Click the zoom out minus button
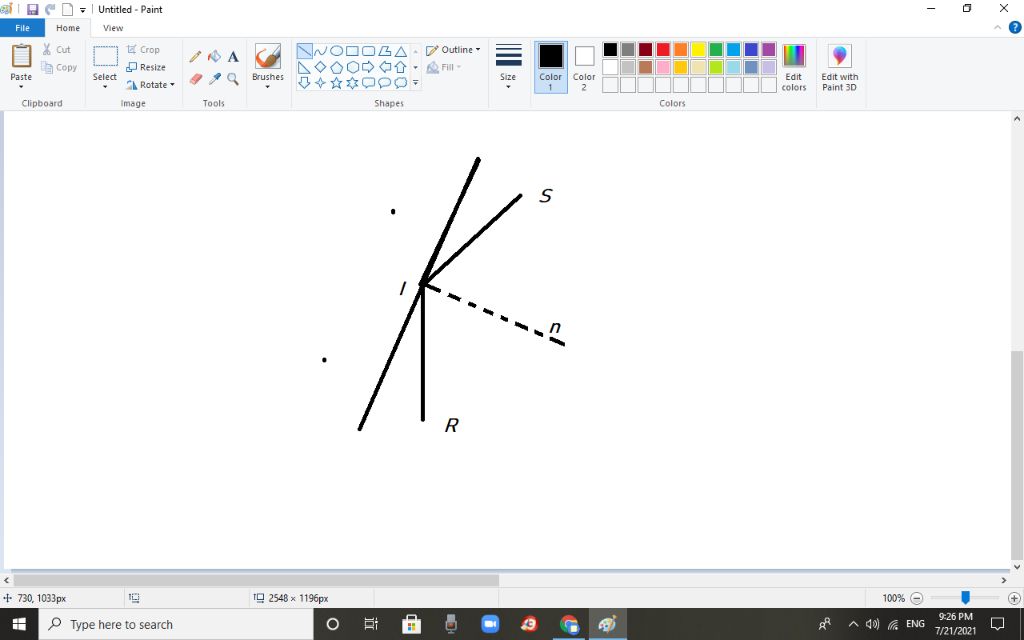 click(x=917, y=598)
